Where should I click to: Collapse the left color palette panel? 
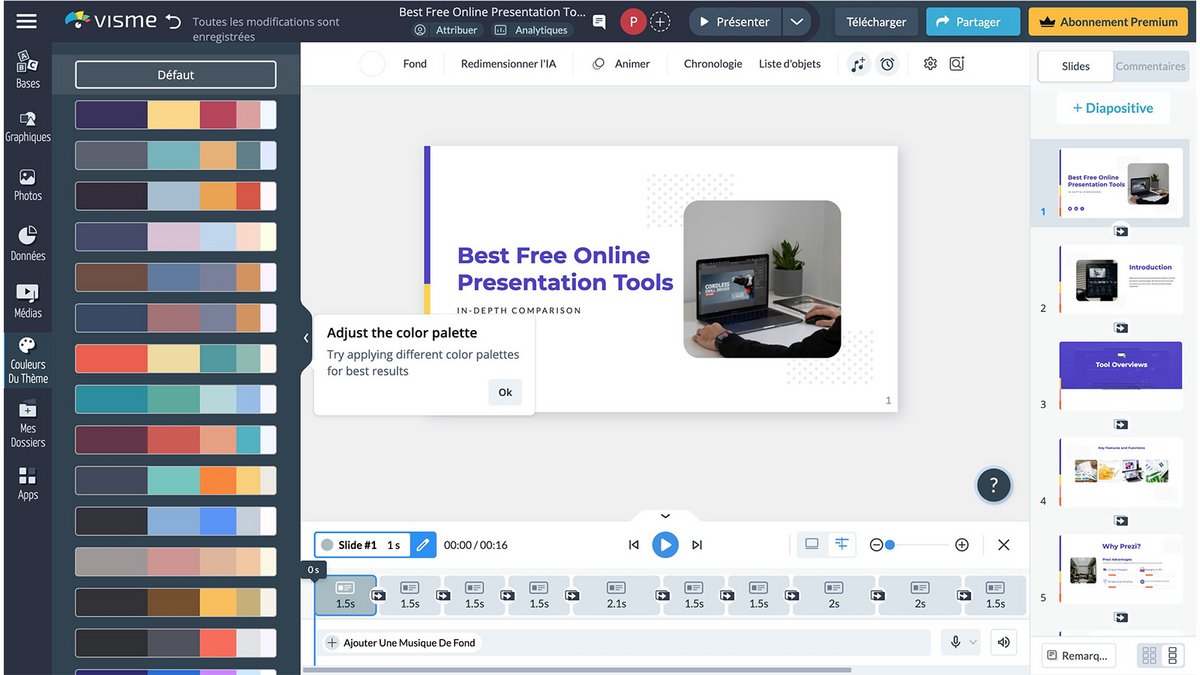point(306,338)
